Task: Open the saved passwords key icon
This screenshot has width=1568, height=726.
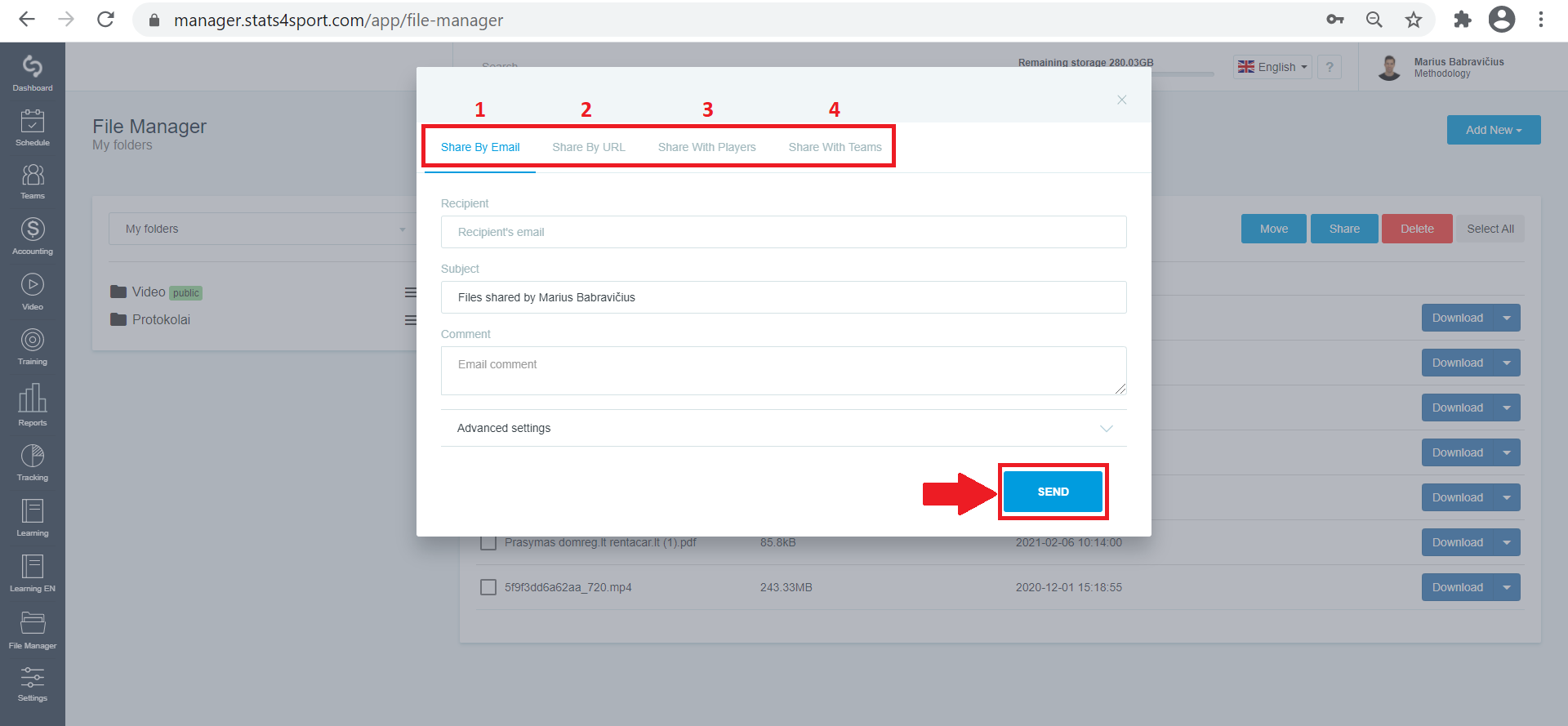Action: 1335,20
